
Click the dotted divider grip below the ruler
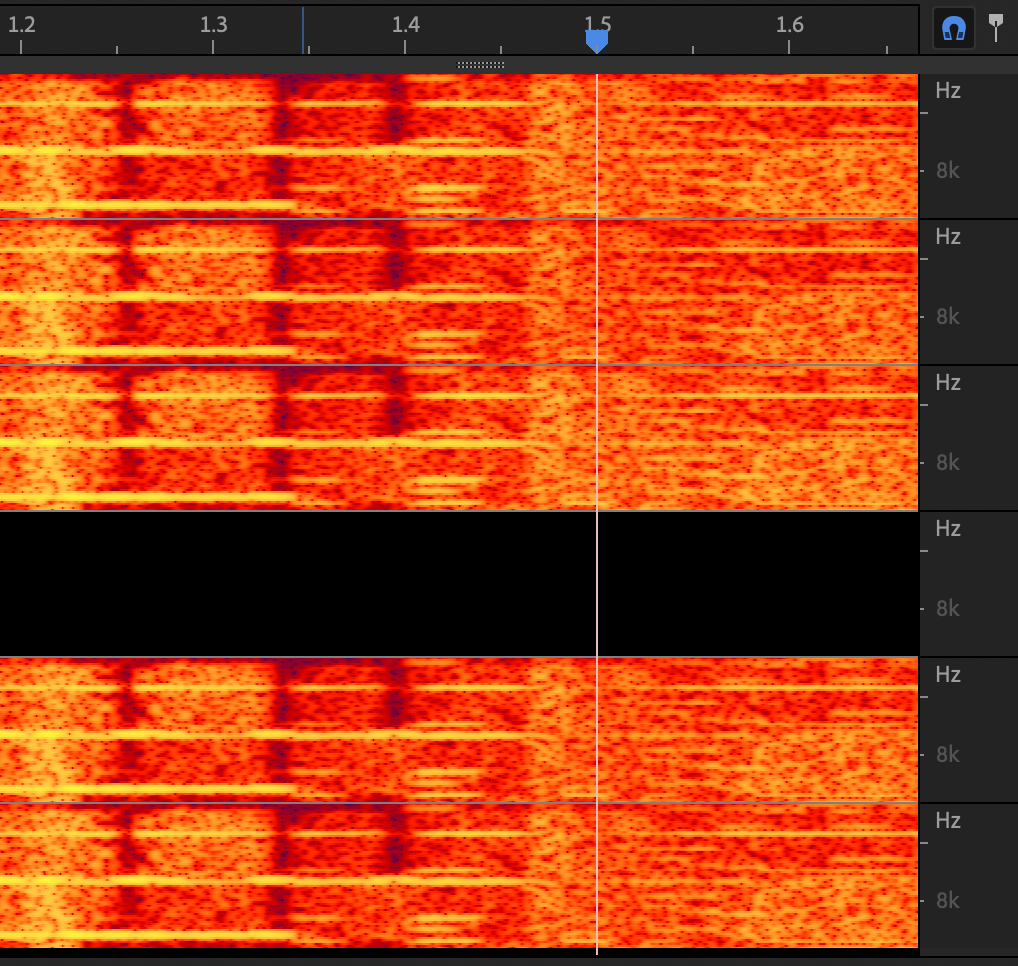(x=481, y=65)
